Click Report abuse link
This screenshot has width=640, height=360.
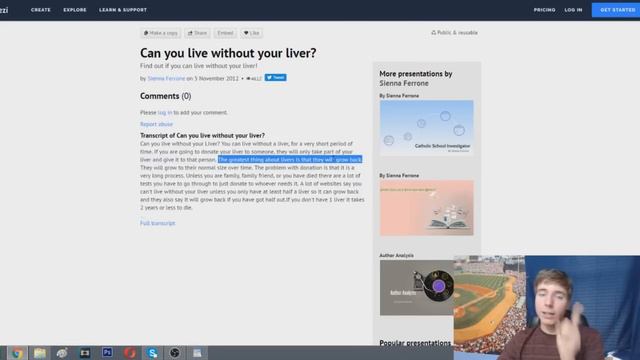pos(156,124)
